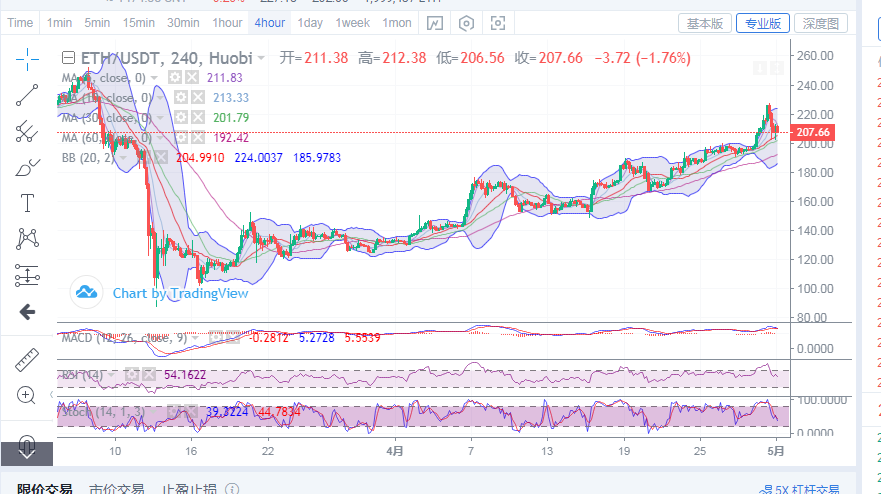
Task: Expand the ETH/USDT symbol dropdown arrow
Action: click(261, 58)
